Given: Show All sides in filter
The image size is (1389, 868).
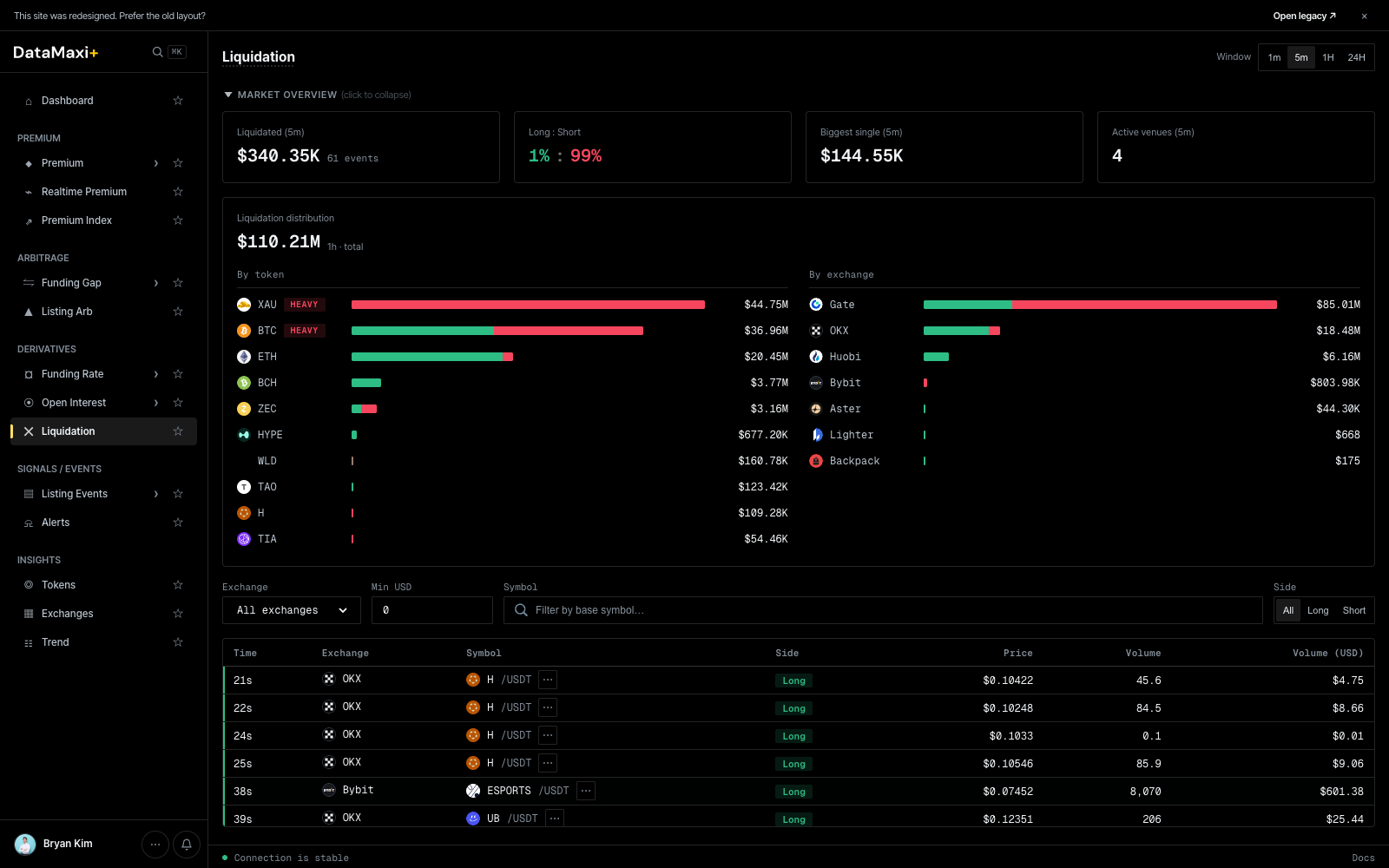Looking at the screenshot, I should (1288, 610).
